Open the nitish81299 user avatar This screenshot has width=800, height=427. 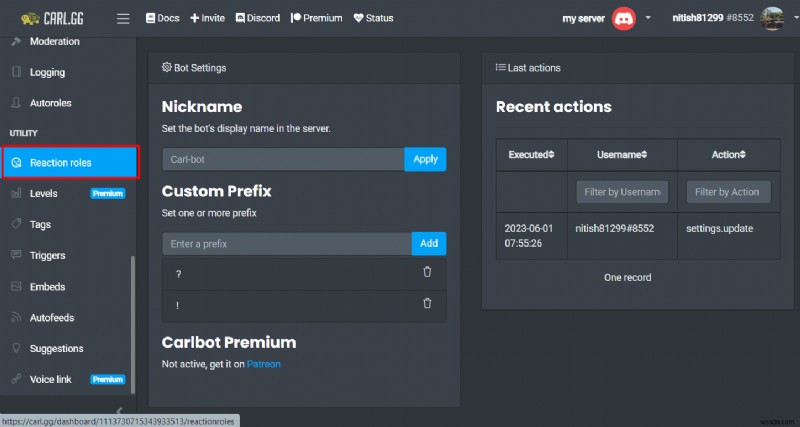pyautogui.click(x=771, y=18)
